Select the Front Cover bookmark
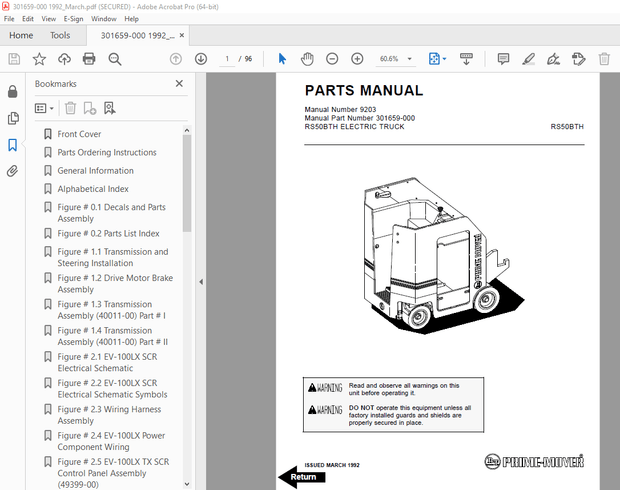Viewport: 620px width, 490px height. 79,134
